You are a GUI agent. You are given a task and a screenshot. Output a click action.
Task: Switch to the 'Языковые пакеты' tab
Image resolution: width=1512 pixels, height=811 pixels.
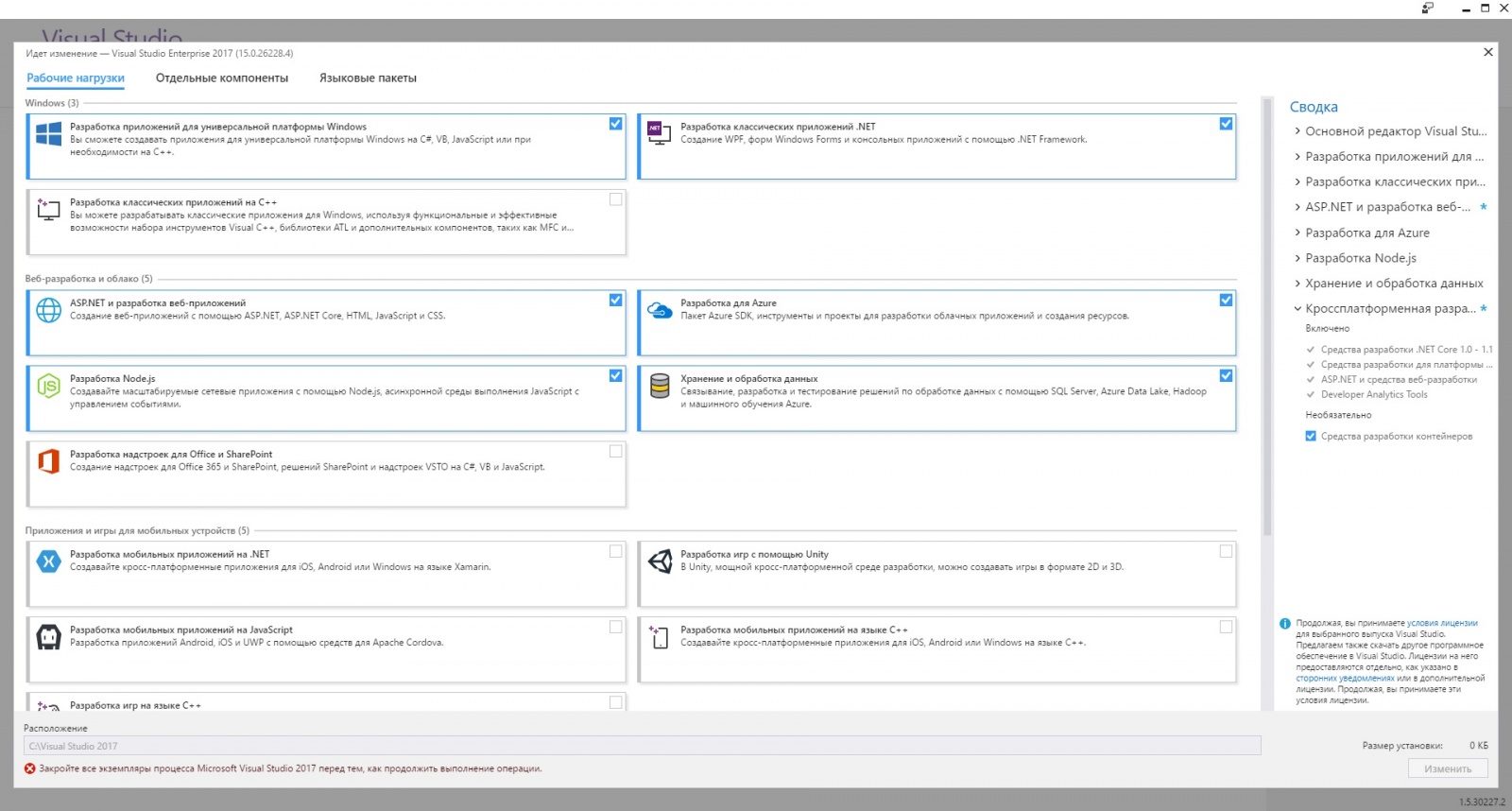368,78
